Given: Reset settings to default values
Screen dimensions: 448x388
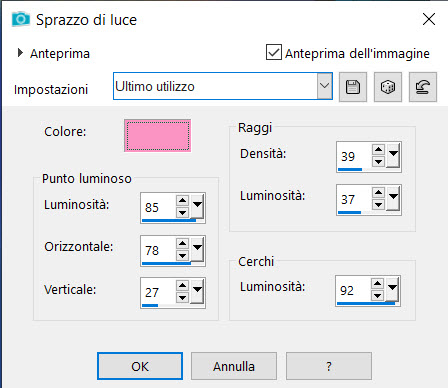Looking at the screenshot, I should pyautogui.click(x=423, y=87).
